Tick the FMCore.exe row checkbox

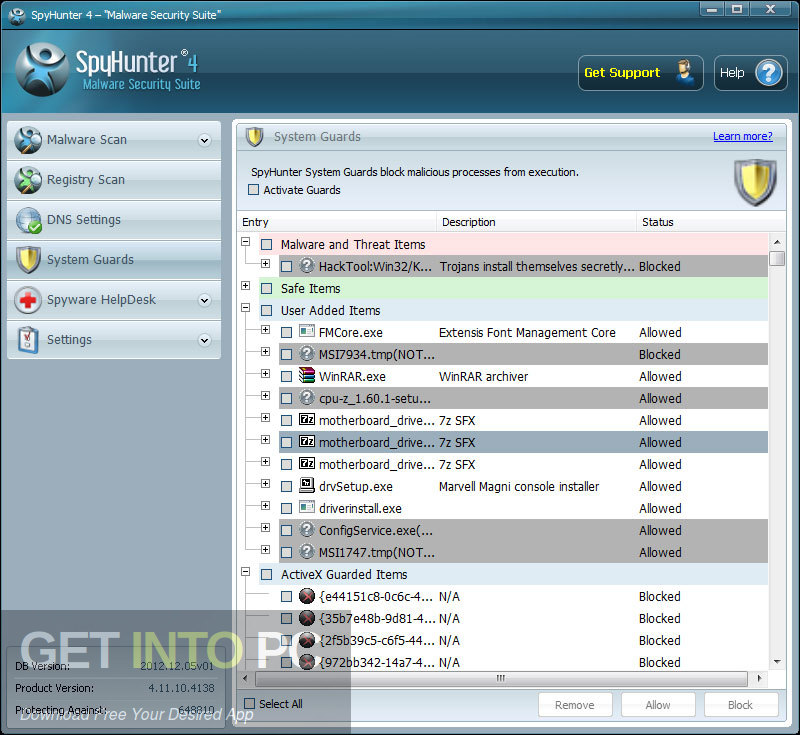(x=287, y=333)
